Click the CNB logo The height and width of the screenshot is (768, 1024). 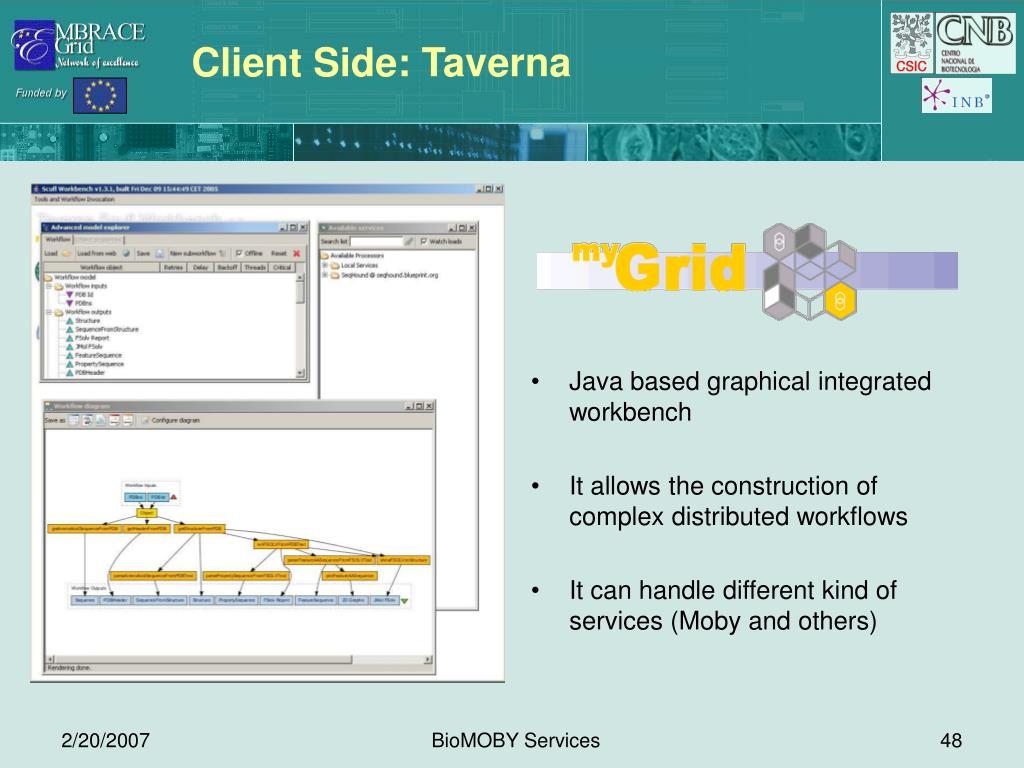pyautogui.click(x=975, y=43)
